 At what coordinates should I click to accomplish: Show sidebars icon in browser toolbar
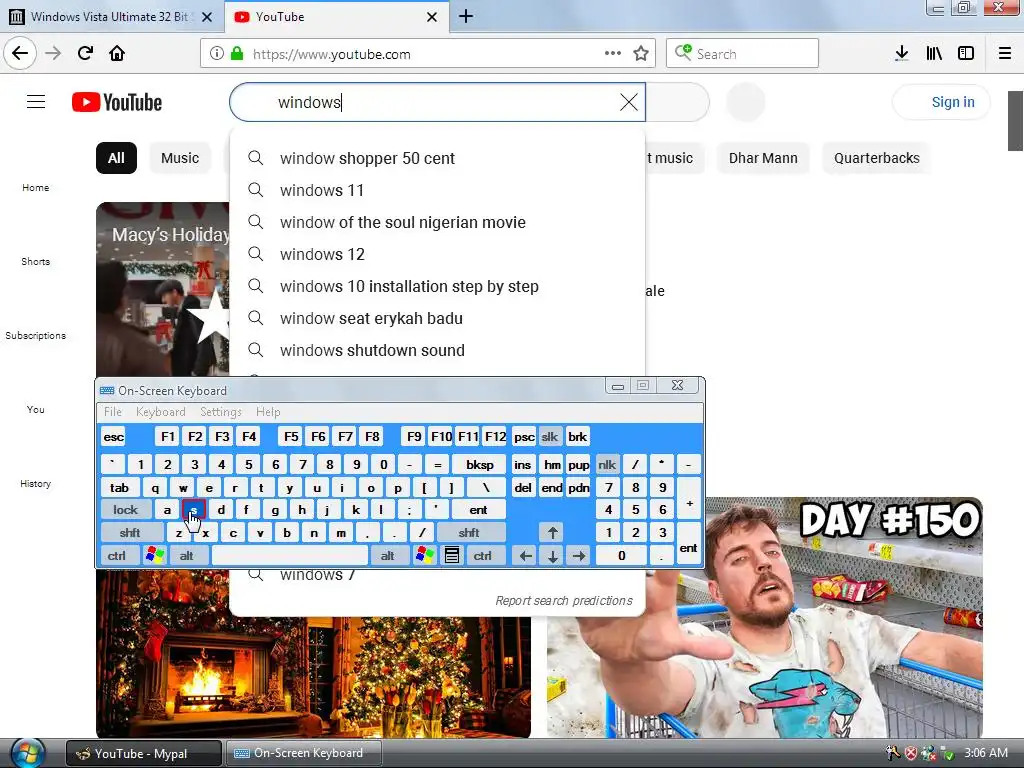click(966, 54)
